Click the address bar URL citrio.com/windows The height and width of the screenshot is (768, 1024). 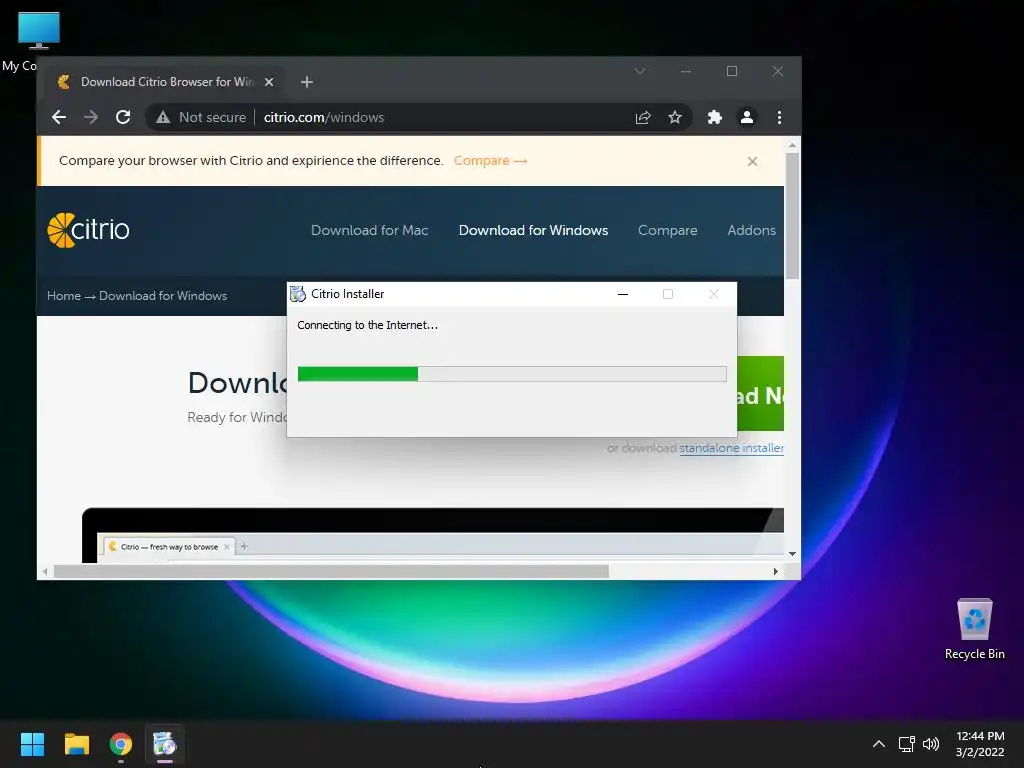pyautogui.click(x=324, y=118)
